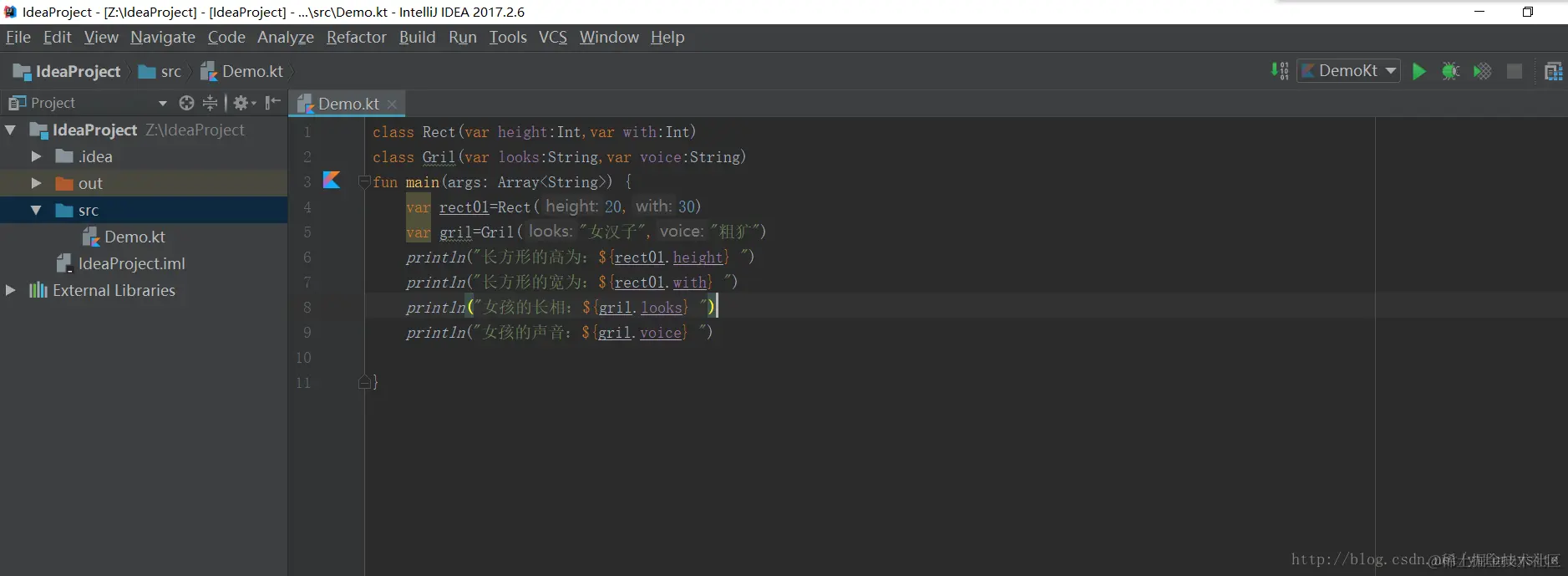The height and width of the screenshot is (576, 1568).
Task: Open the Analyze menu
Action: click(286, 37)
